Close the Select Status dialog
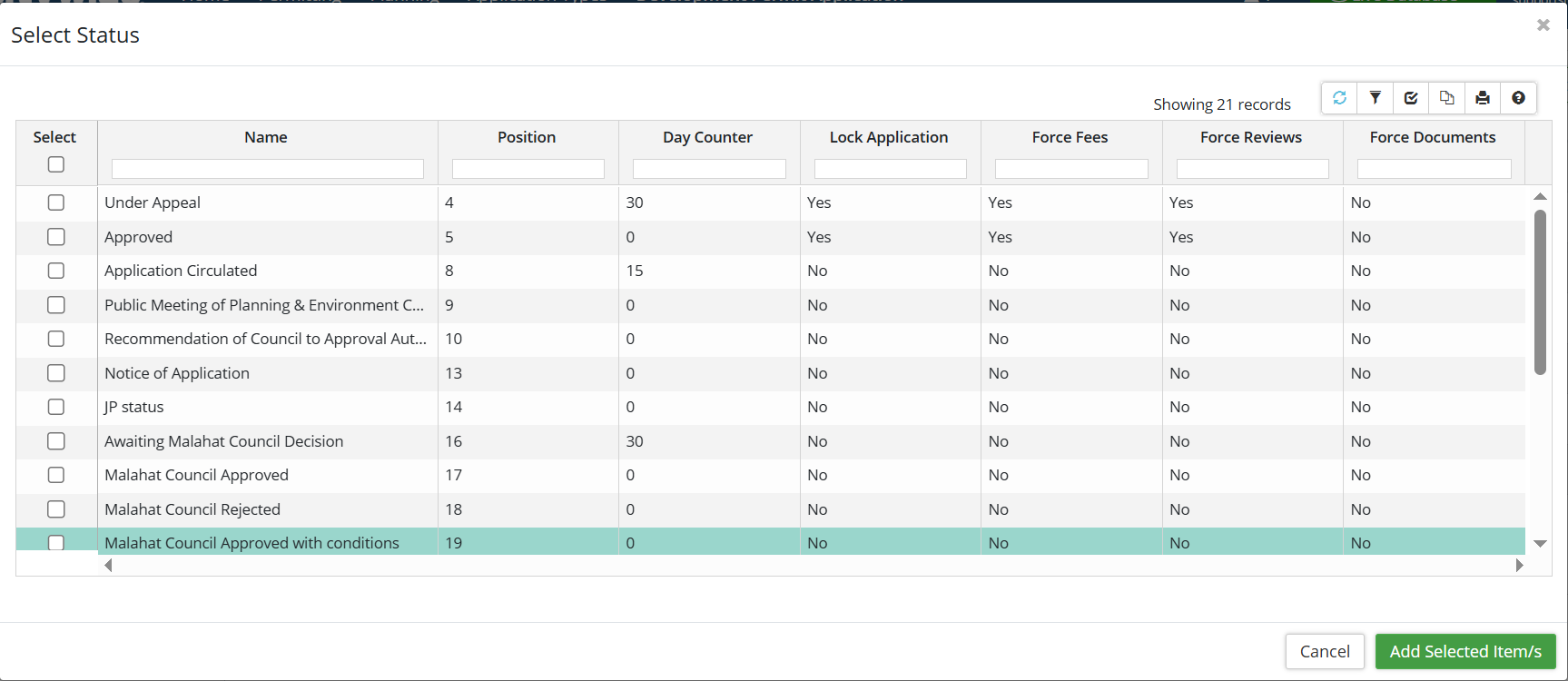Image resolution: width=1568 pixels, height=681 pixels. click(1543, 25)
